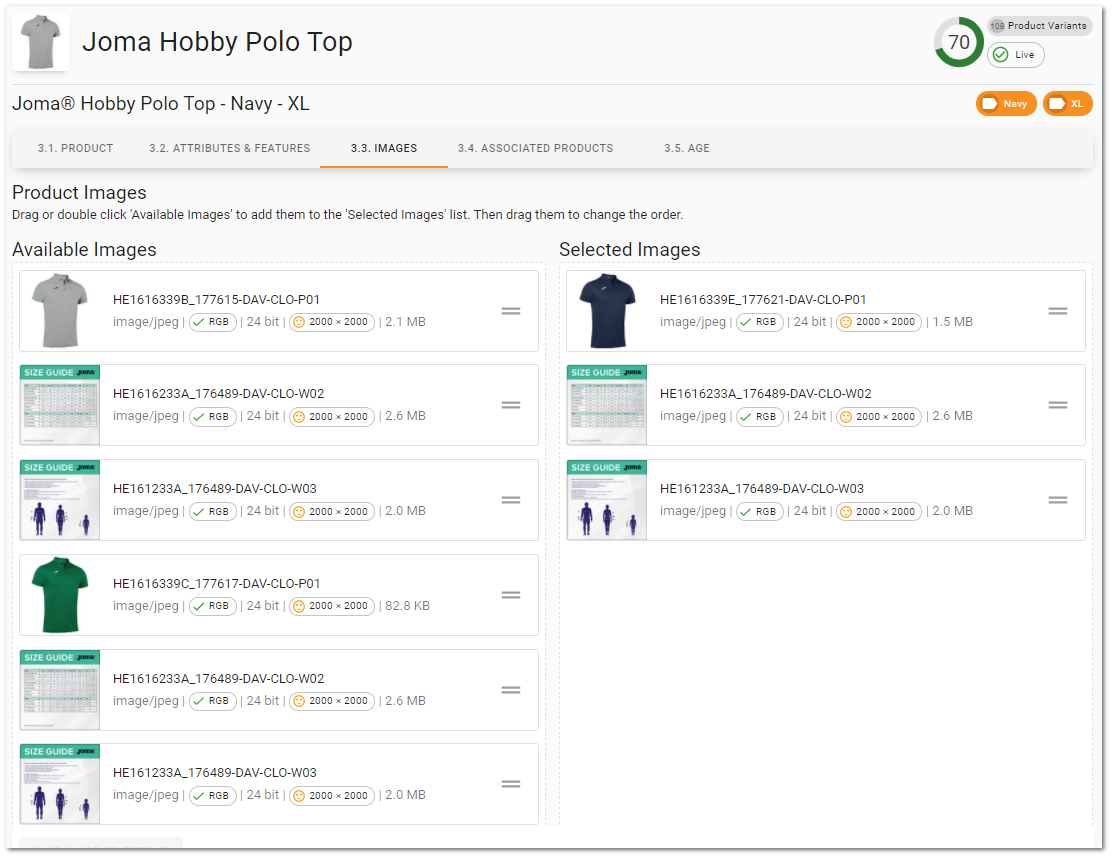The width and height of the screenshot is (1112, 858).
Task: Click drag handle for selected HE1616339E_177621 navy image
Action: click(1057, 311)
